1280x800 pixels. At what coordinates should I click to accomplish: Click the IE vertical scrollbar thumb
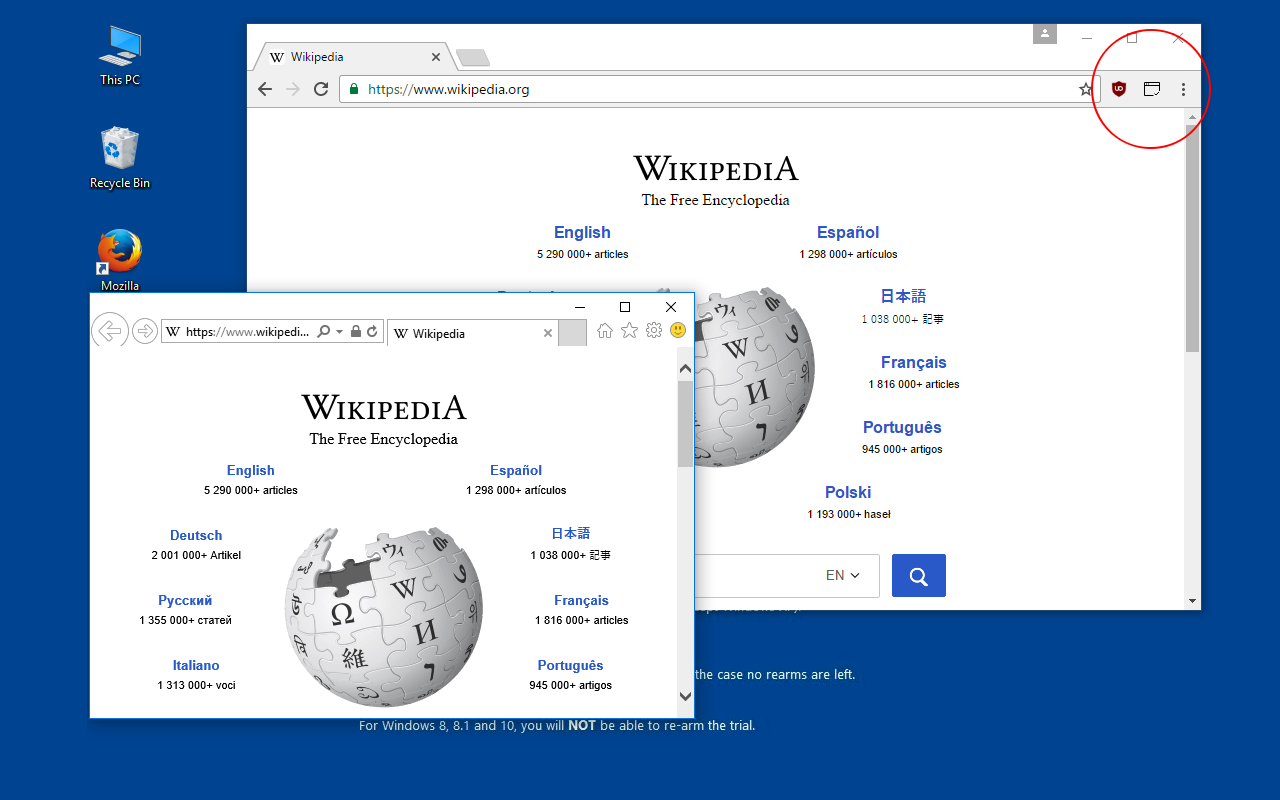pos(685,424)
